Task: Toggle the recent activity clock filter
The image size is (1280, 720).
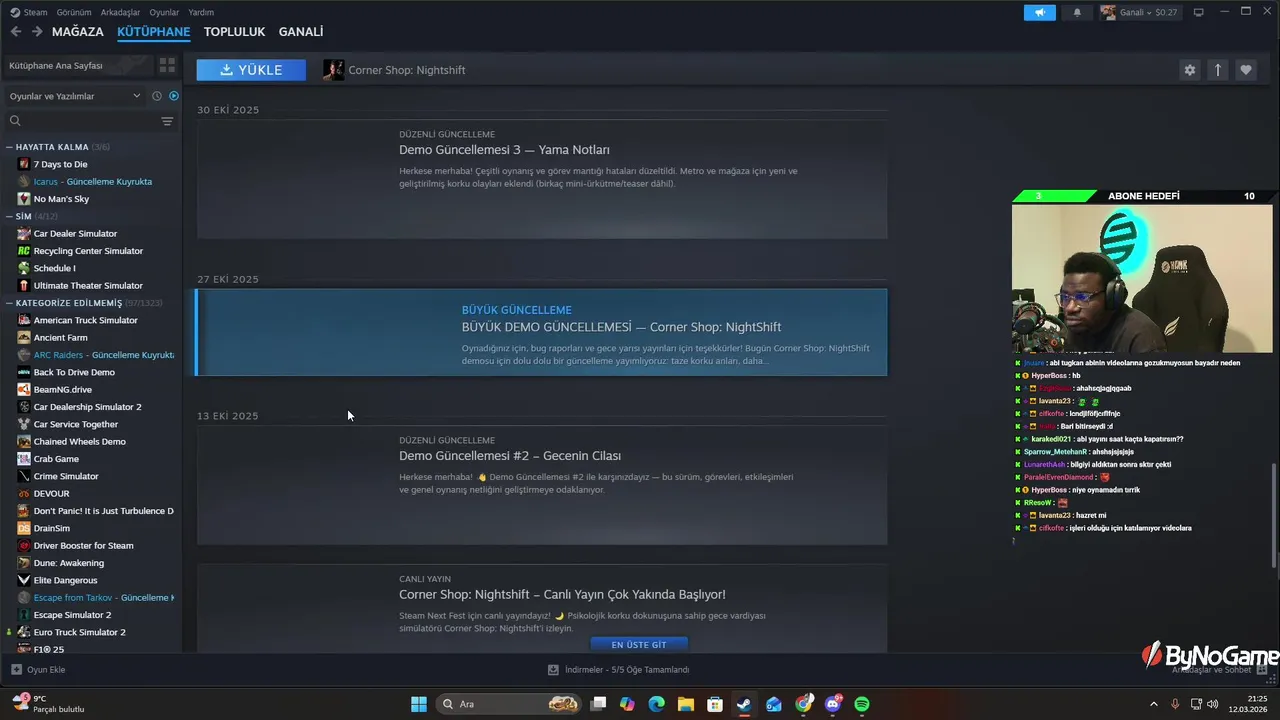Action: tap(157, 96)
